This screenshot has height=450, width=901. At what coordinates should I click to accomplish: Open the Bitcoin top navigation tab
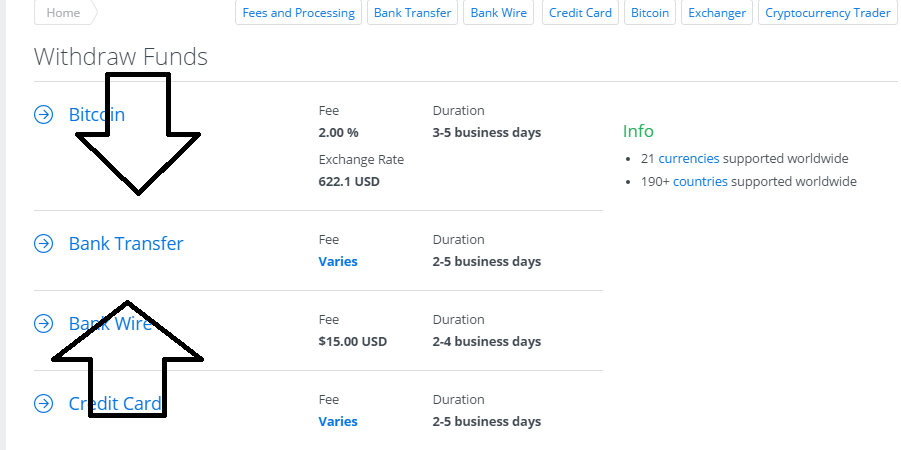click(650, 13)
